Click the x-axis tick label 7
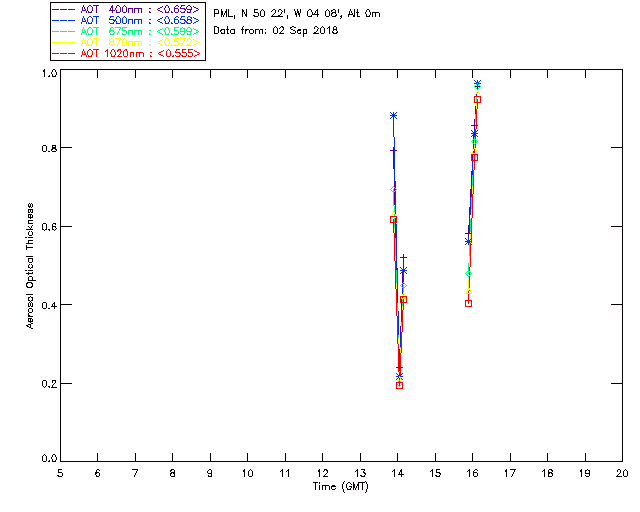 [135, 473]
